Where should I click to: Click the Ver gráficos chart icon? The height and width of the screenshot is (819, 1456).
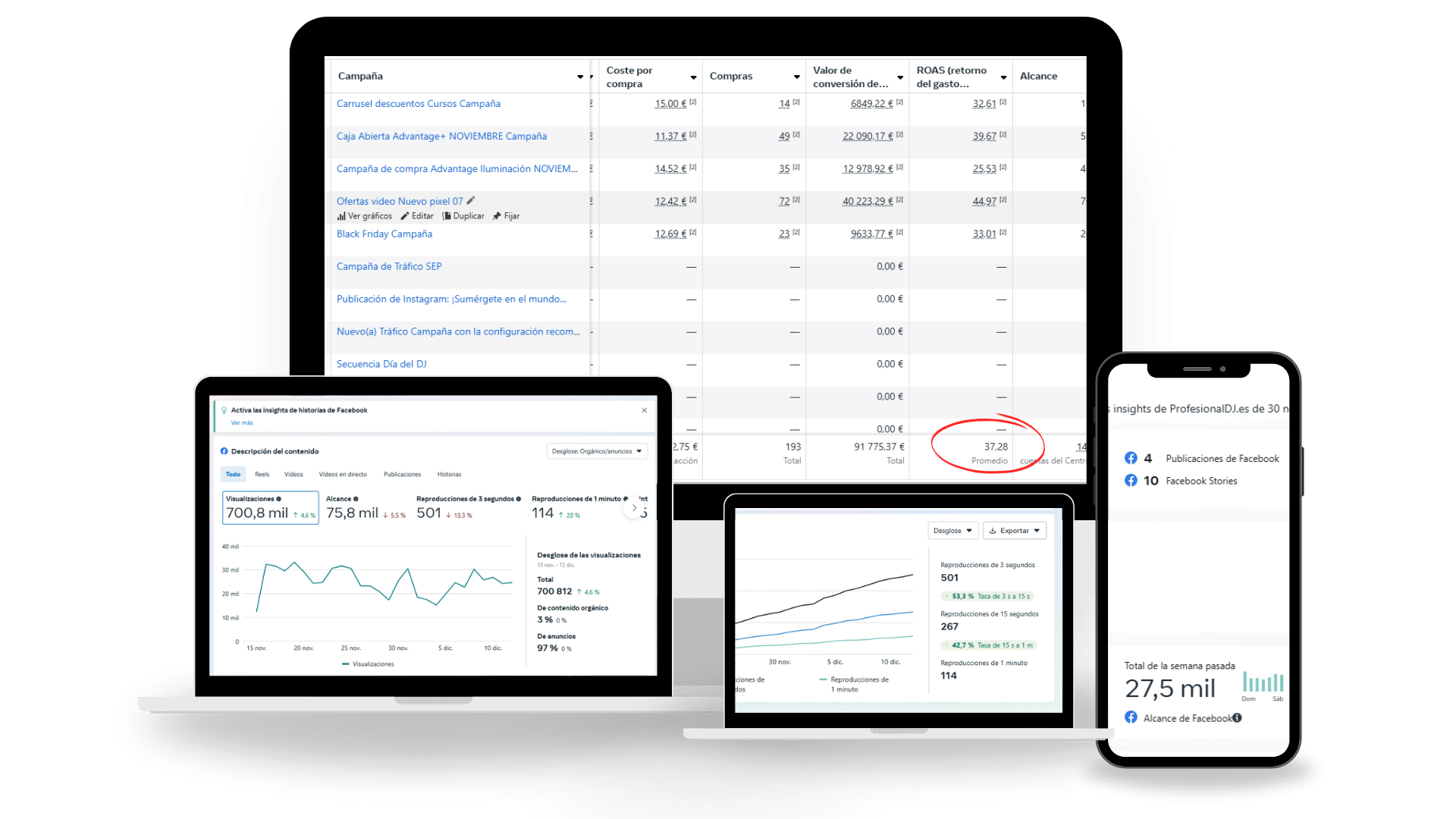pyautogui.click(x=341, y=216)
